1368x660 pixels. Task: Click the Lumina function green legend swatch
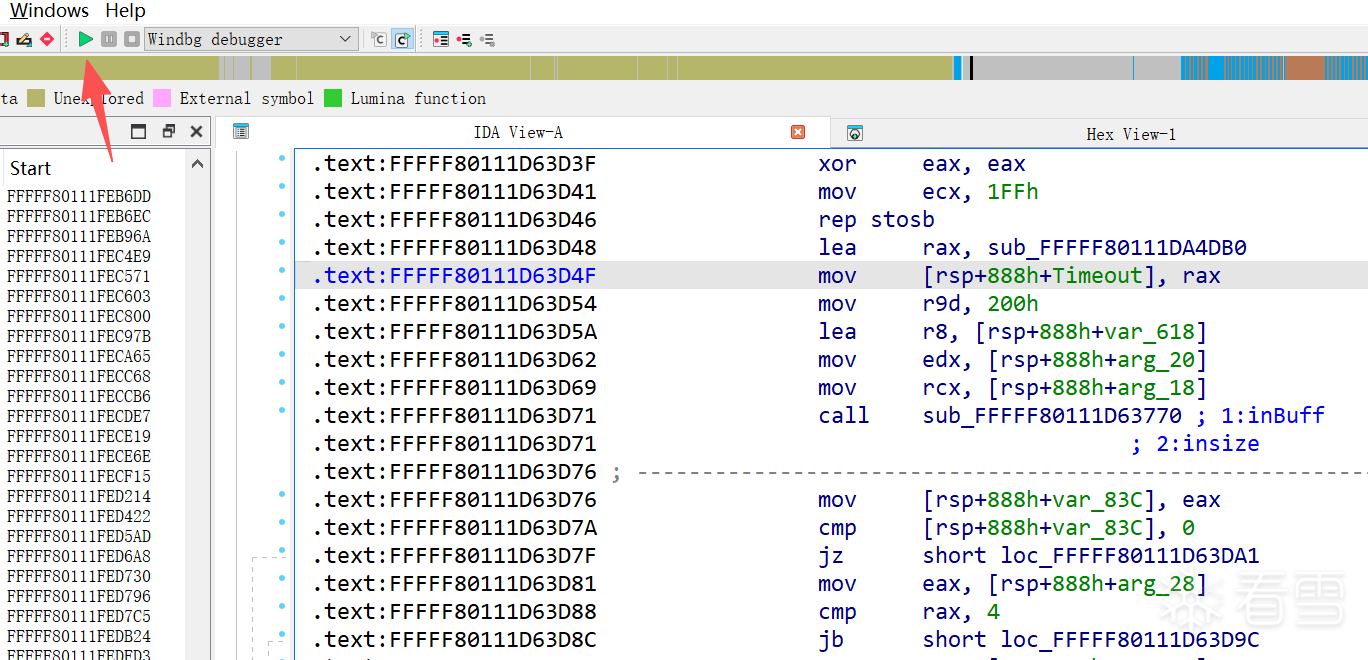333,98
